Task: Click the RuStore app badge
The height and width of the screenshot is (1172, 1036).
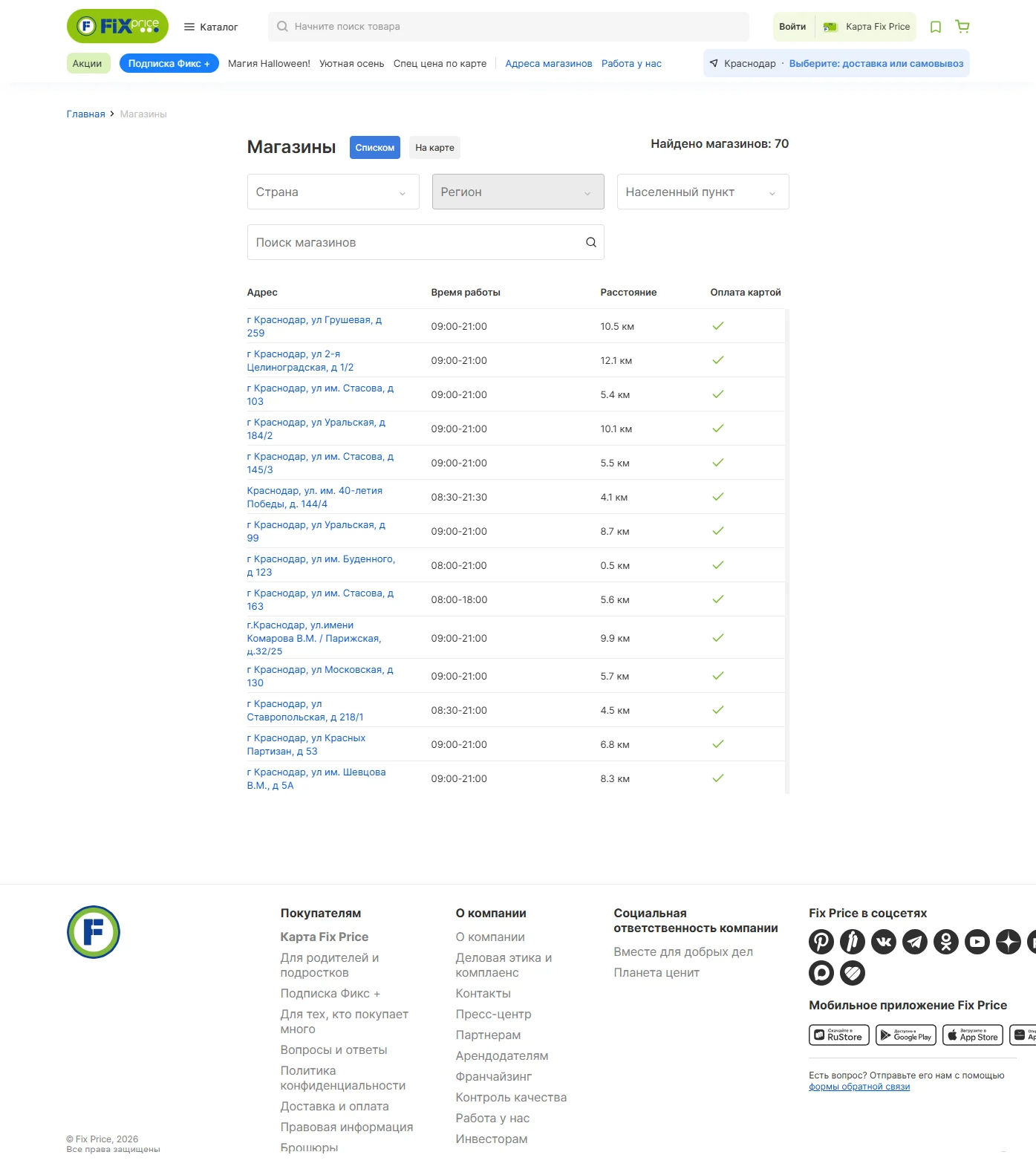Action: click(839, 1035)
